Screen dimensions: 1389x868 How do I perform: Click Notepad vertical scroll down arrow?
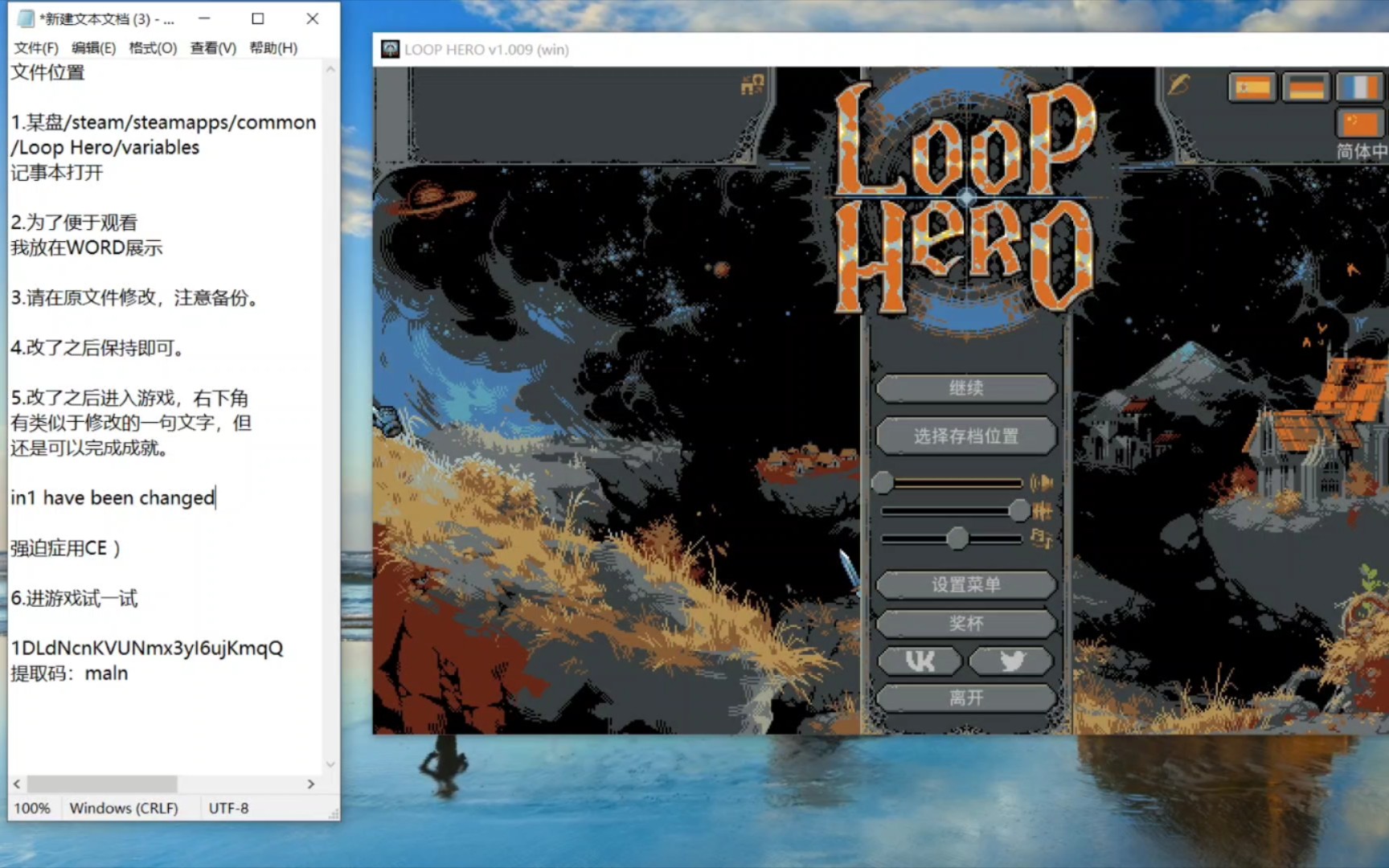click(330, 764)
